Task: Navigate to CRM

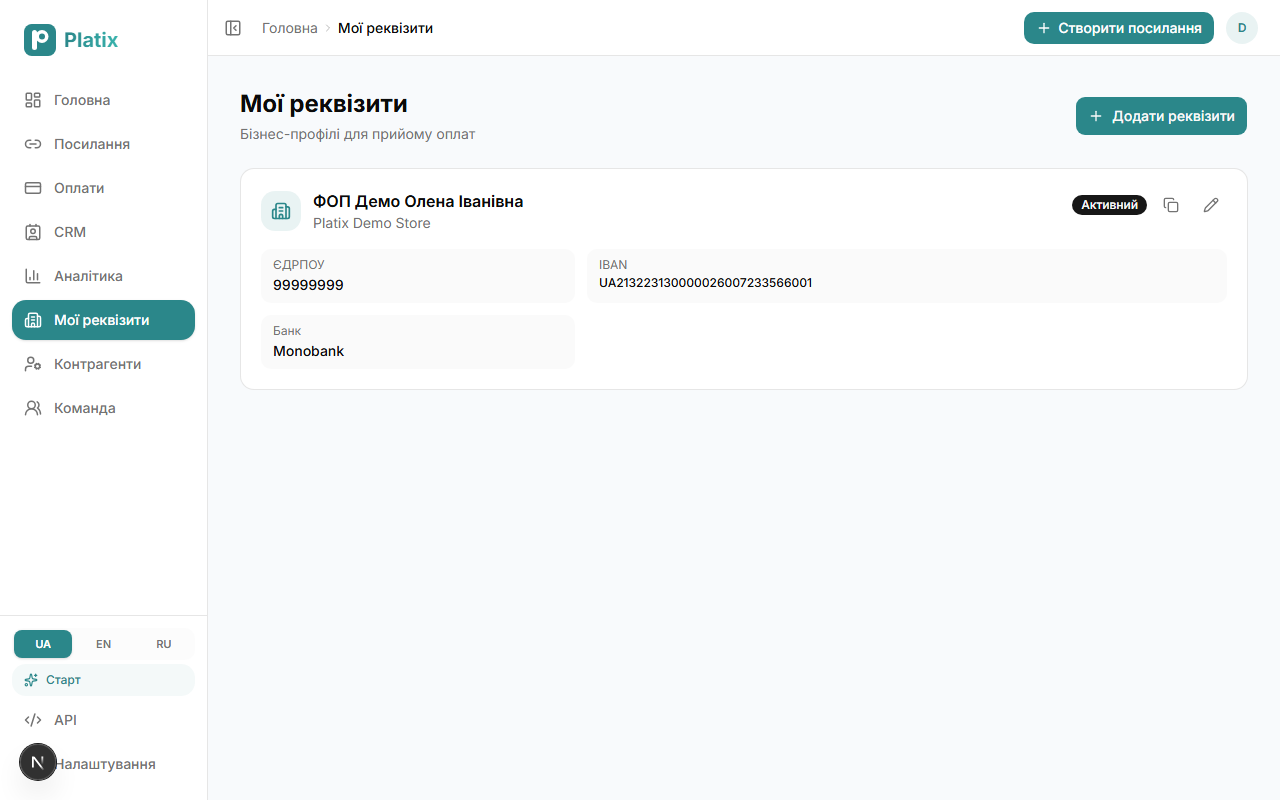Action: [x=103, y=232]
